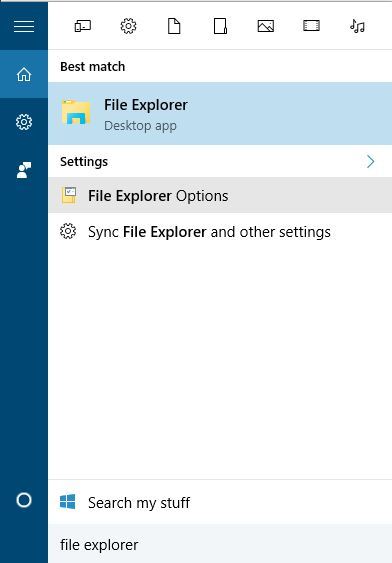The height and width of the screenshot is (563, 392).
Task: Filter results by Folders icon
Action: point(220,26)
